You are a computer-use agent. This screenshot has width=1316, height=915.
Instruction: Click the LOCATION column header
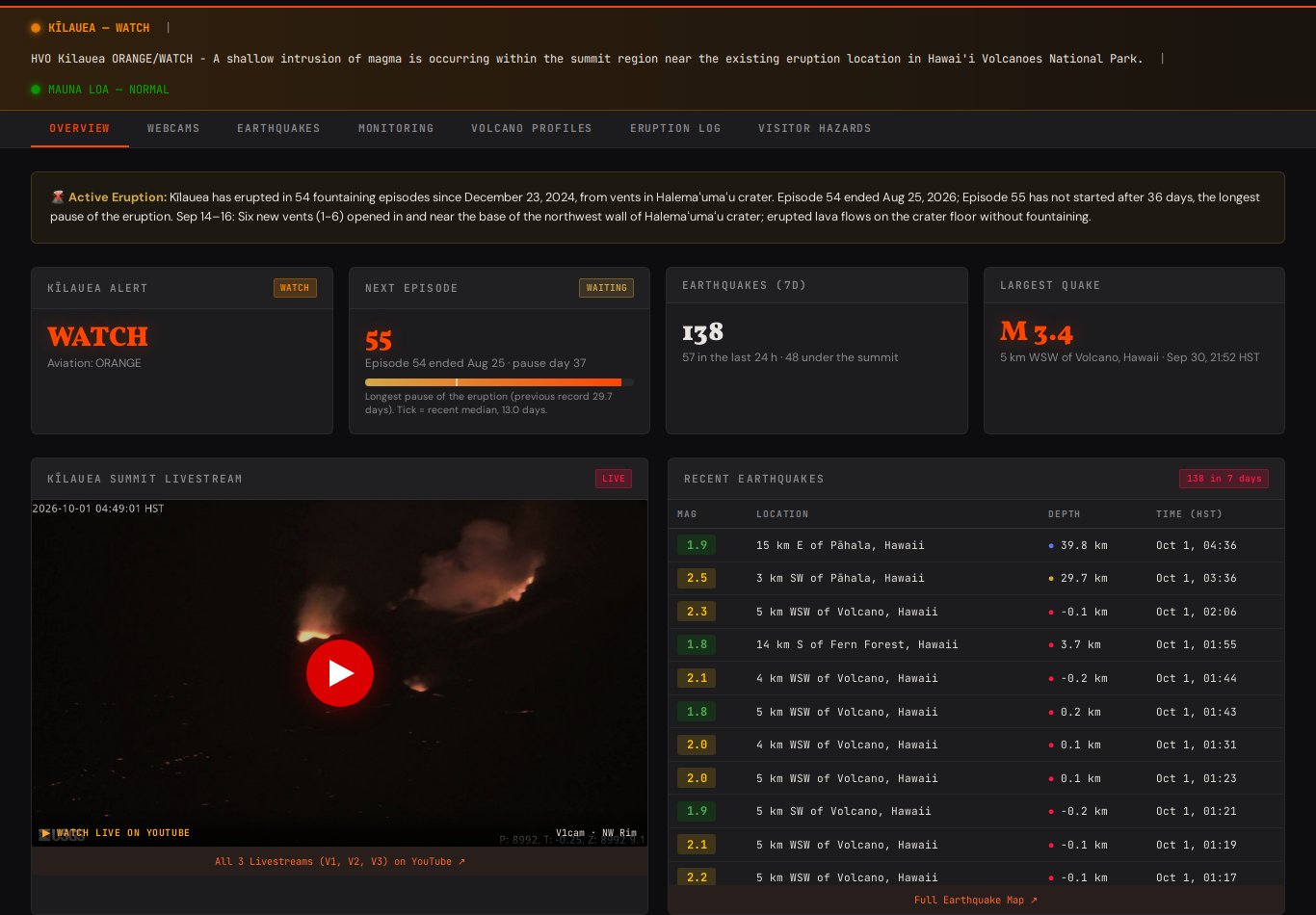pyautogui.click(x=782, y=514)
